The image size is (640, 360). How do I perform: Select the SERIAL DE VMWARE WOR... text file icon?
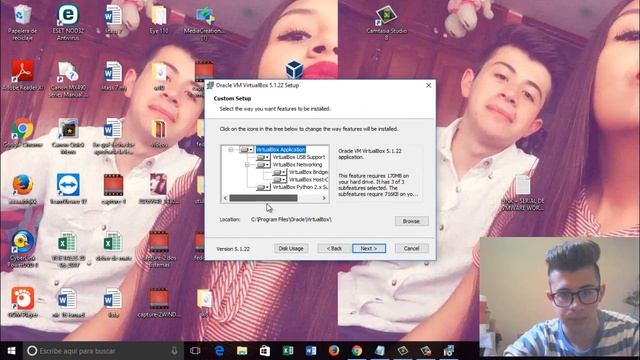[x=523, y=193]
